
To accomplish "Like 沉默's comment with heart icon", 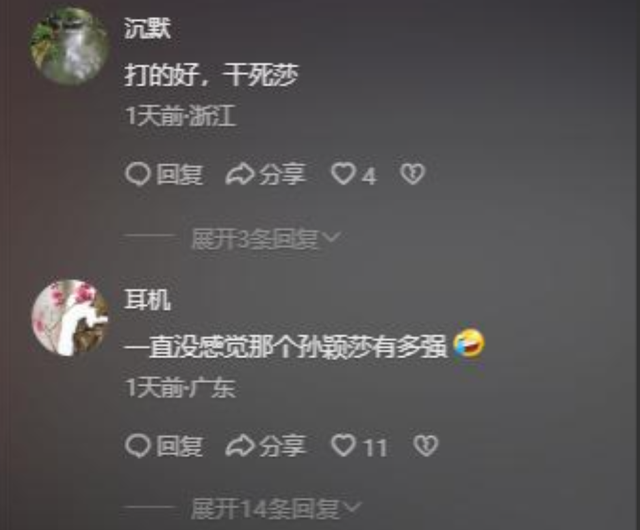I will pos(343,174).
